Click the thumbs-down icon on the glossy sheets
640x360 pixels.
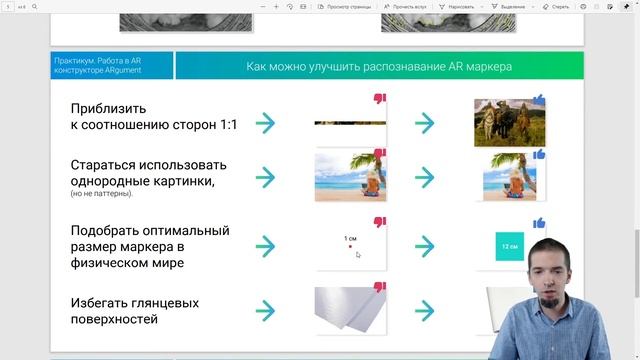pos(380,287)
